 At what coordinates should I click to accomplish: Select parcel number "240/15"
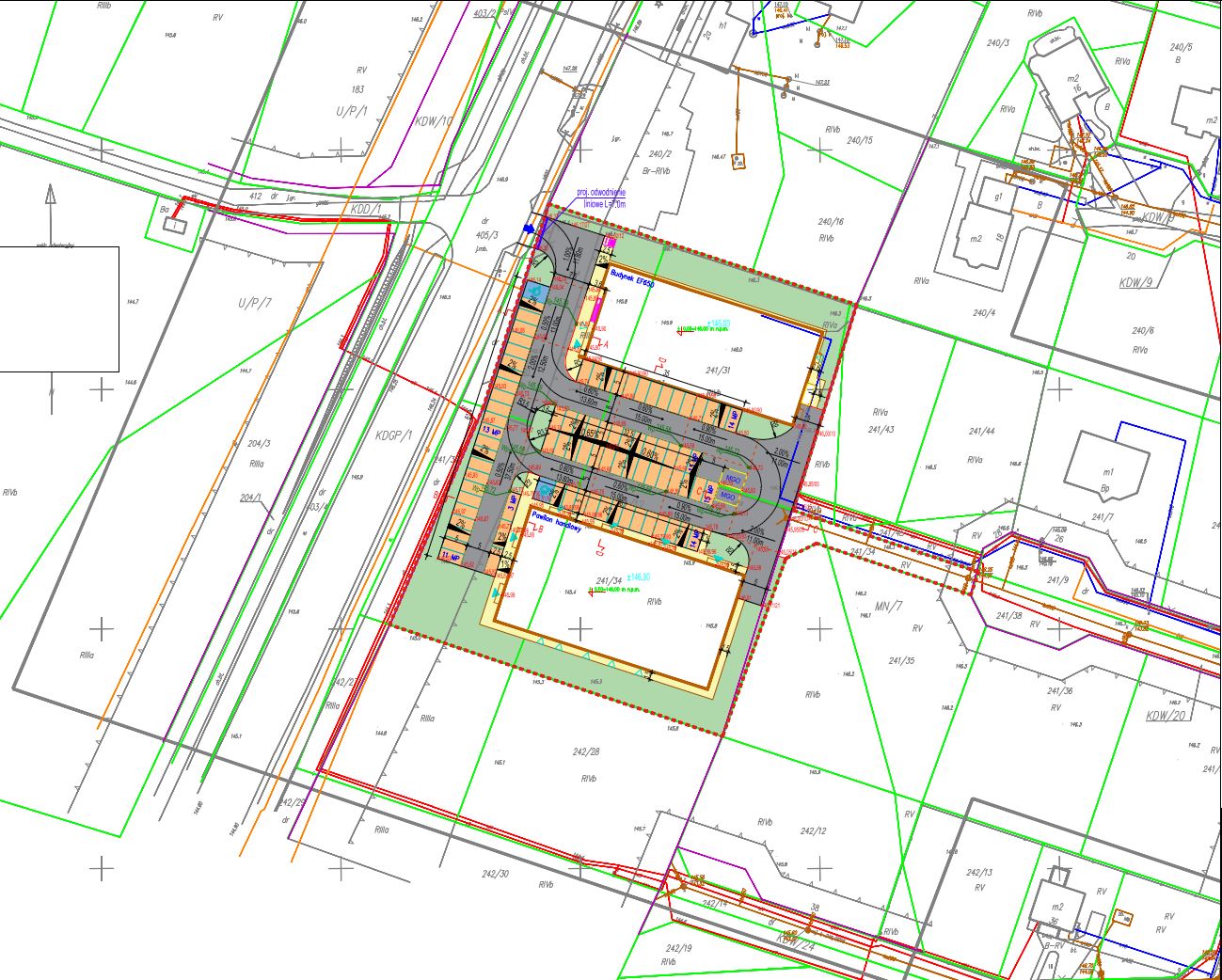(x=859, y=140)
